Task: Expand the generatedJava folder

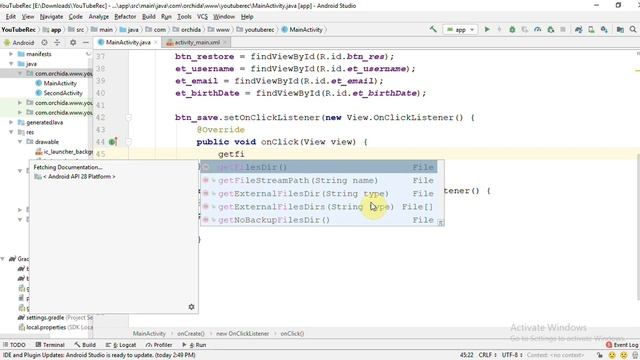Action: click(11, 122)
